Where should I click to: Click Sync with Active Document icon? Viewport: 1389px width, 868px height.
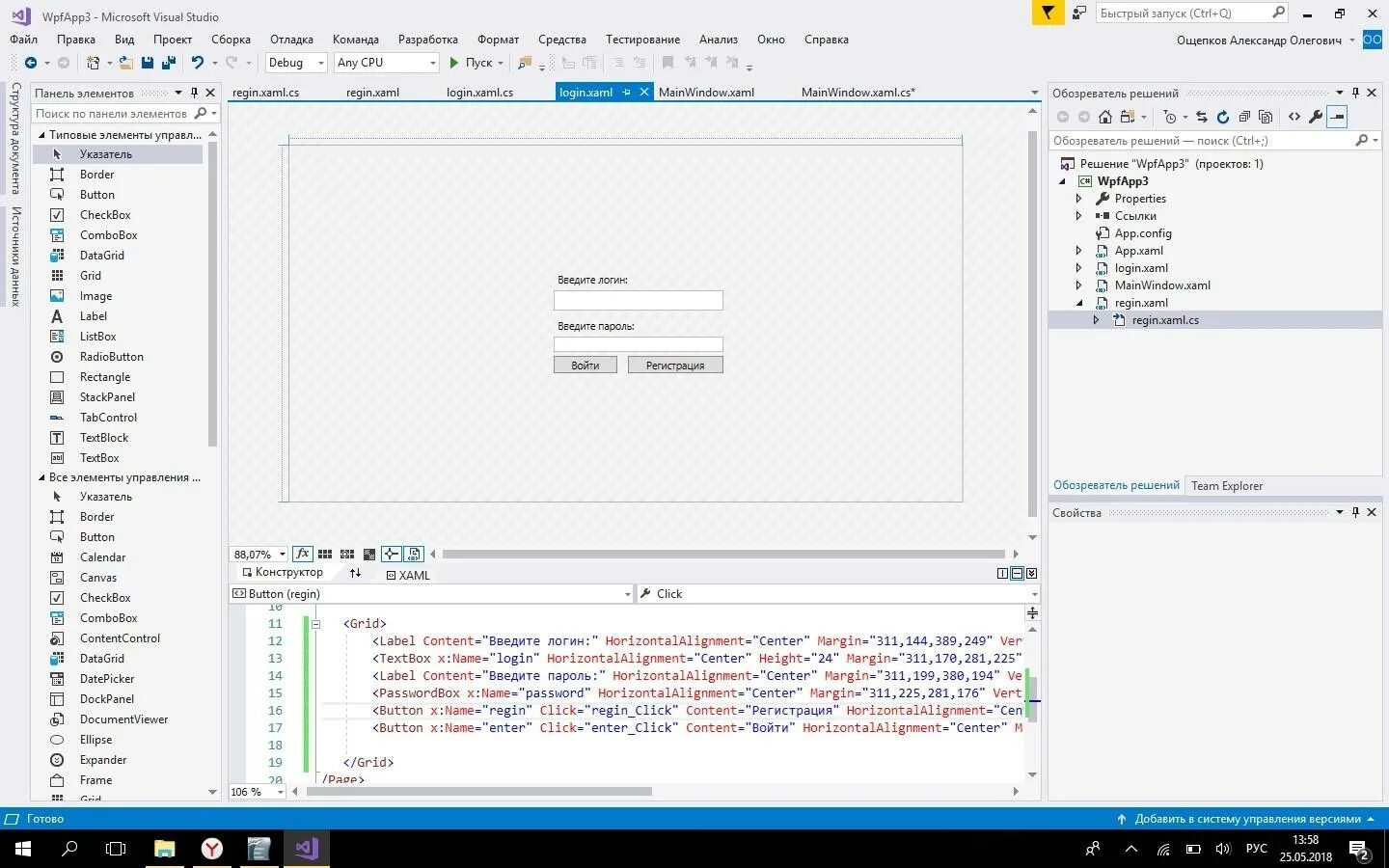point(1202,117)
